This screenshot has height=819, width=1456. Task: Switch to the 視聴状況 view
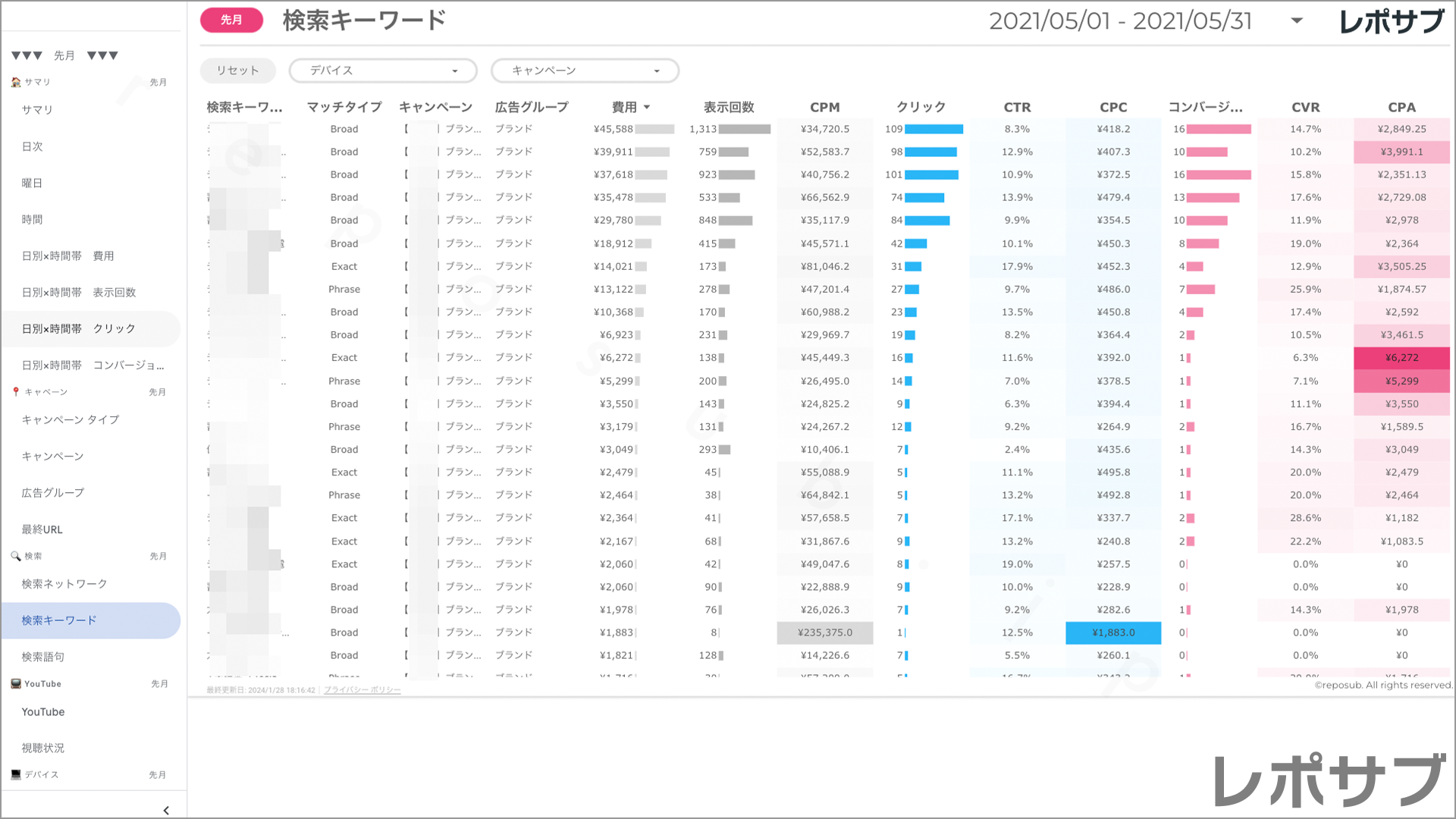pos(45,748)
